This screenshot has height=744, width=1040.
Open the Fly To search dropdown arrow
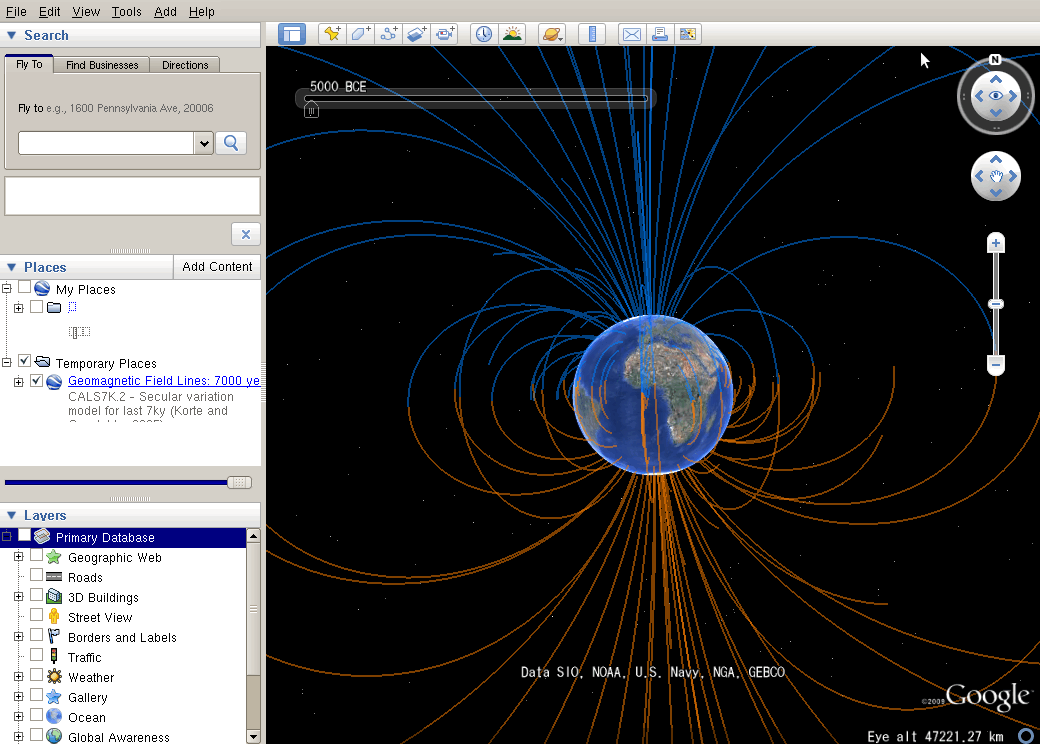[x=204, y=143]
